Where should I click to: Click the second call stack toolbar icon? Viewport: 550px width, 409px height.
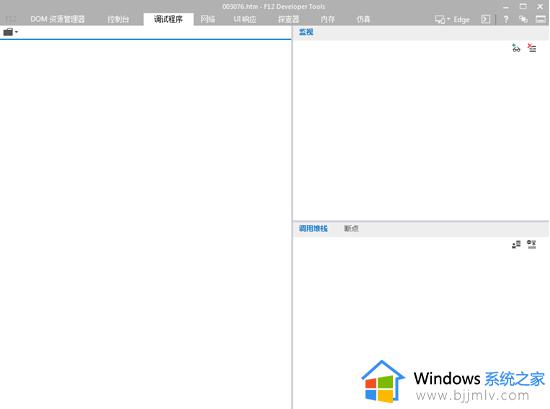point(532,244)
